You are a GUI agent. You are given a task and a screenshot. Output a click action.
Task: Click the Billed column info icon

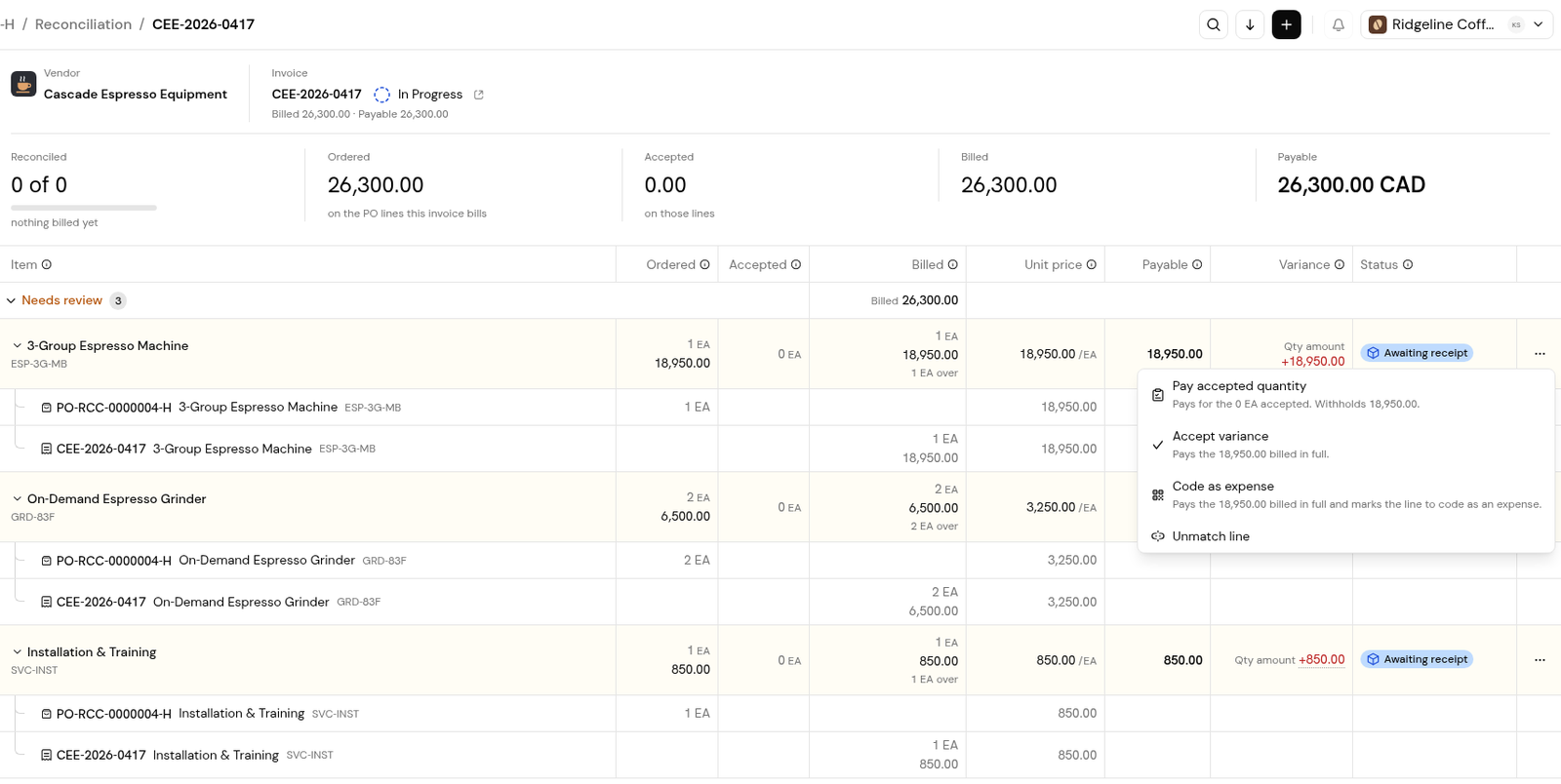click(x=953, y=264)
